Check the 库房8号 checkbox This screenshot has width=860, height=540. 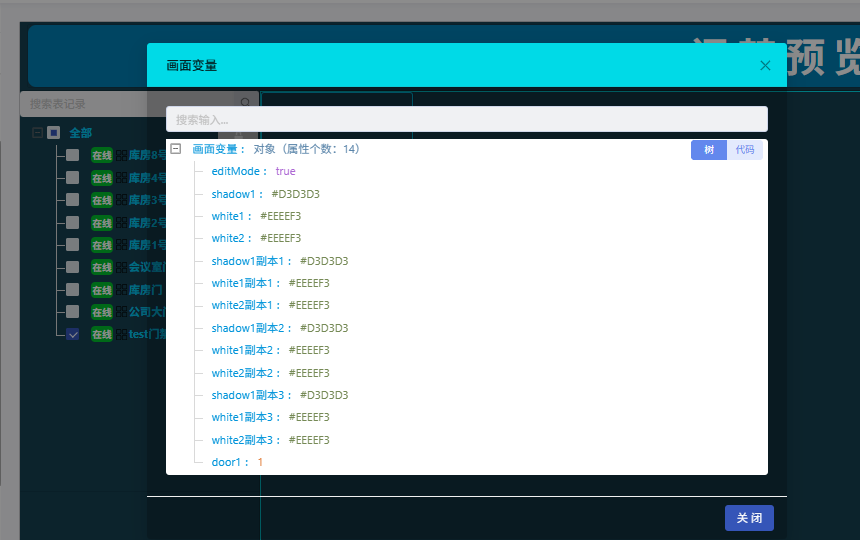coord(72,155)
